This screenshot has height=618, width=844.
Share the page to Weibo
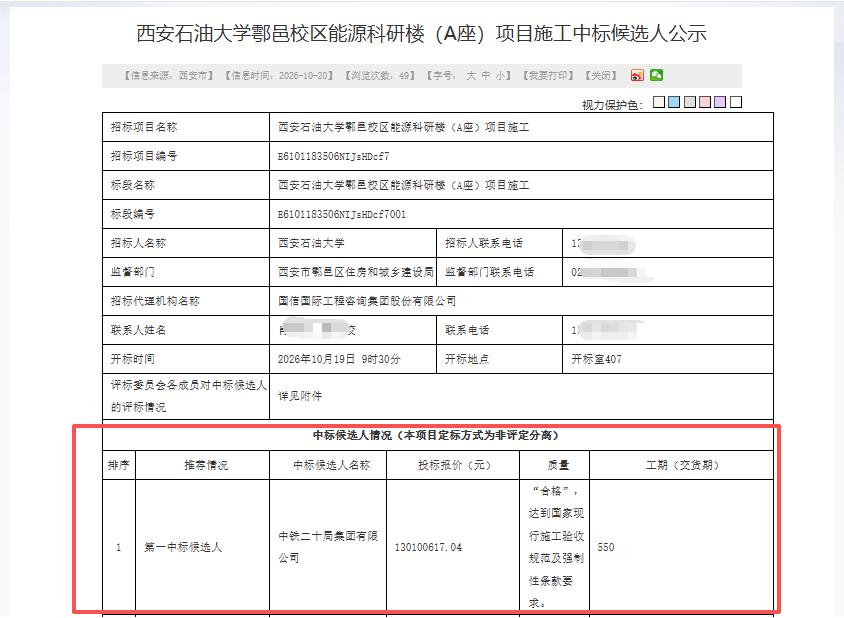click(637, 75)
